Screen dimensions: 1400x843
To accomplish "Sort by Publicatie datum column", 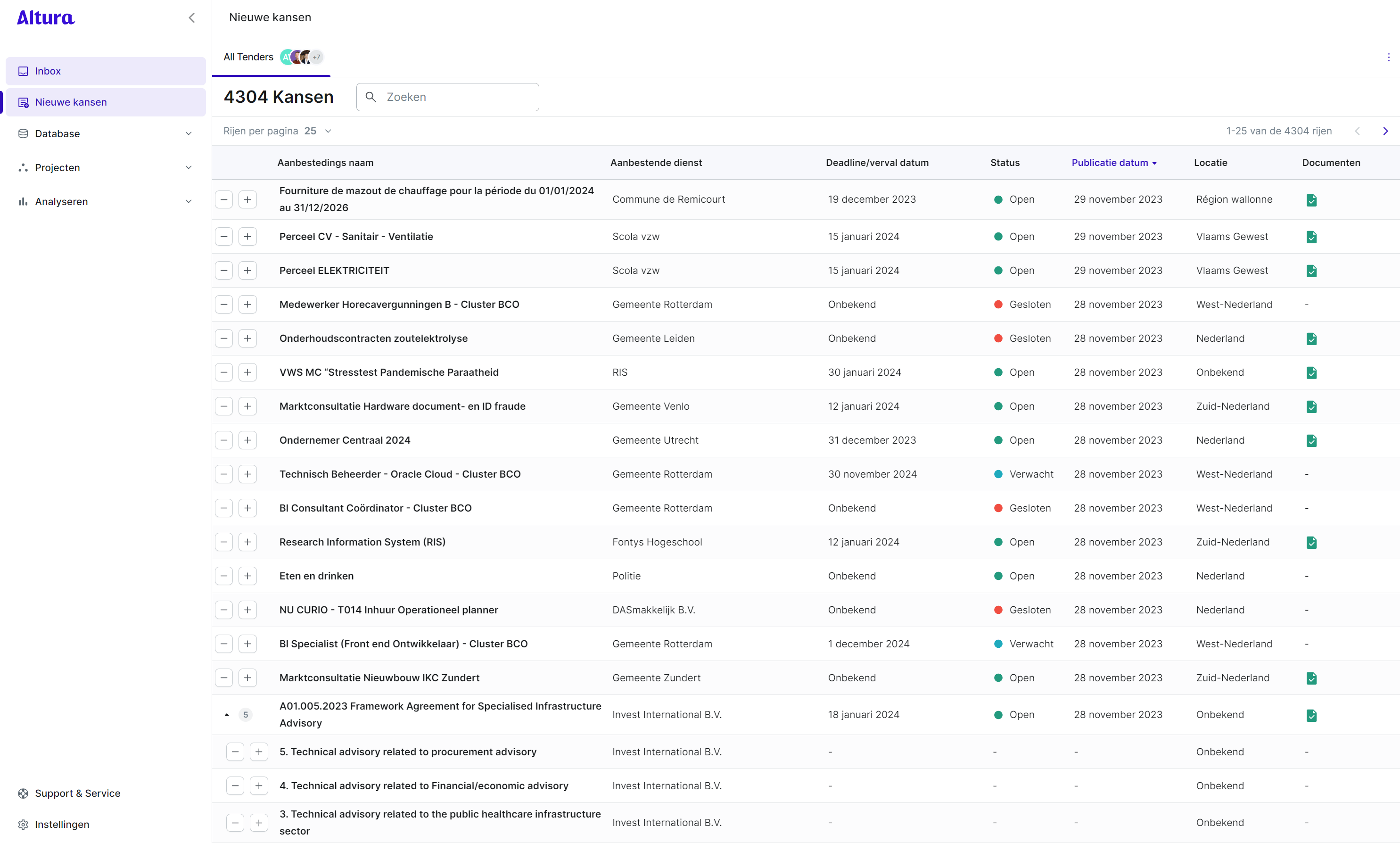I will coord(1114,163).
